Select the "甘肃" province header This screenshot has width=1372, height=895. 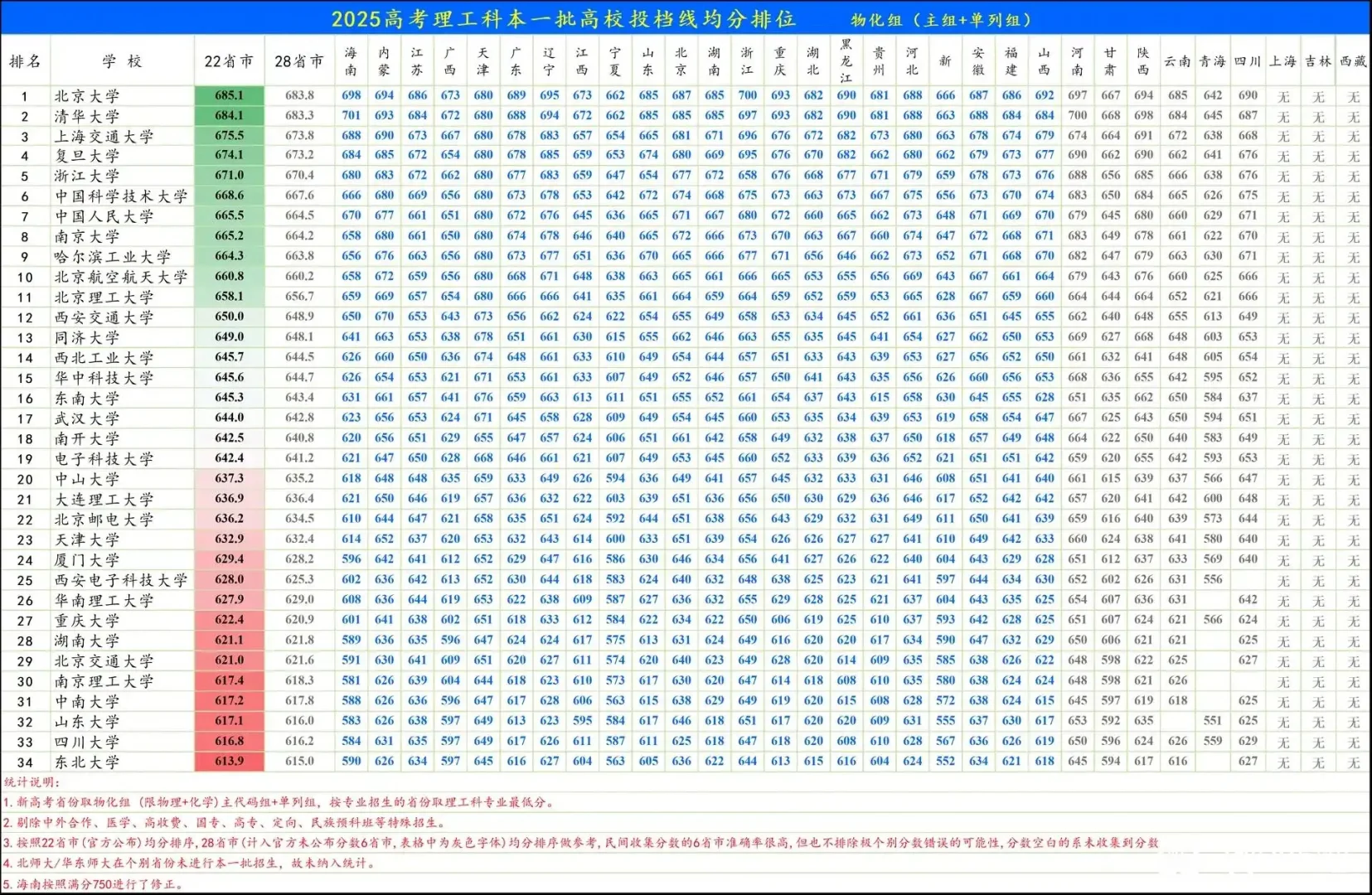pos(1110,61)
